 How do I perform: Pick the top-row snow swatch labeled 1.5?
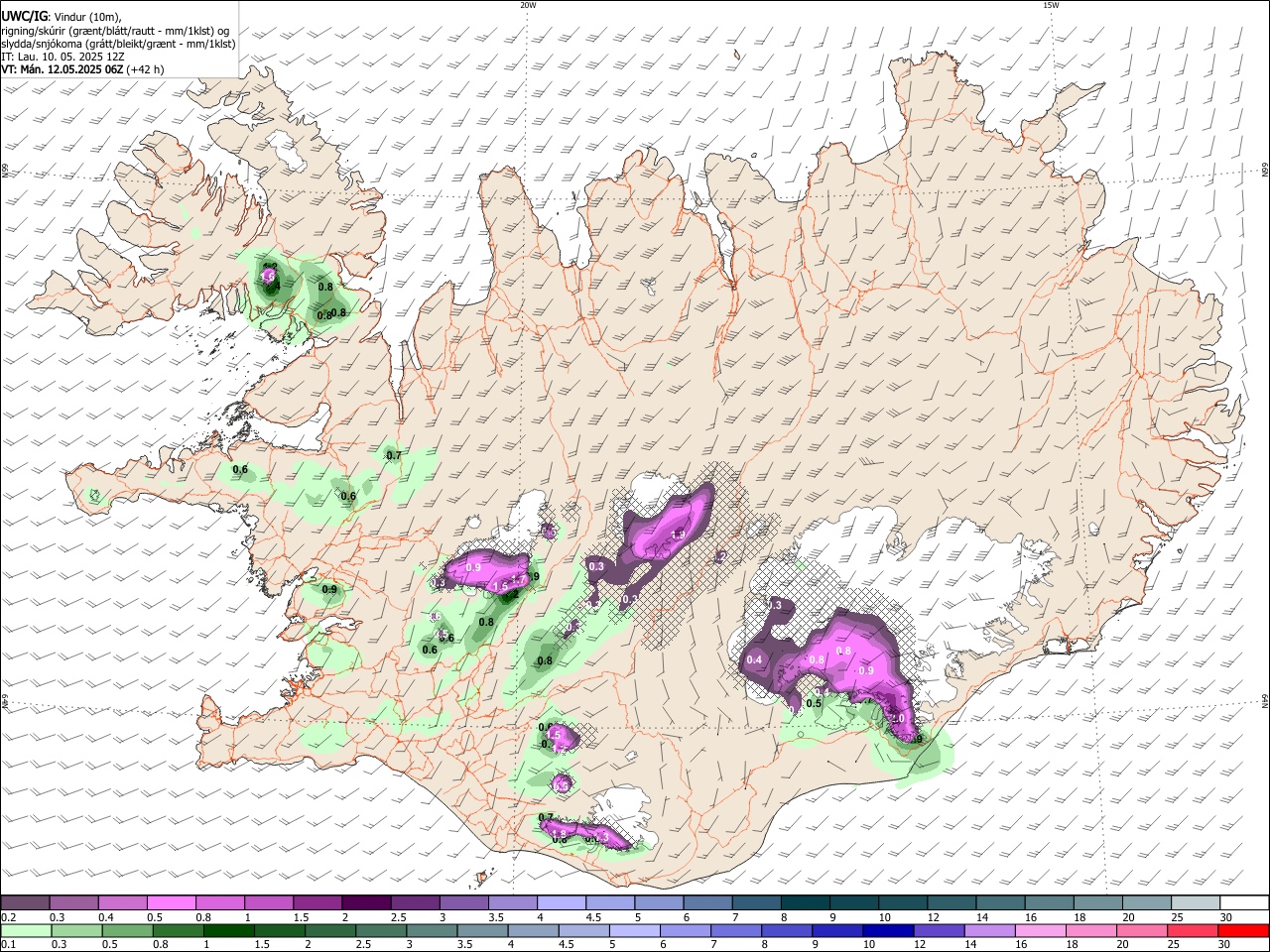317,903
